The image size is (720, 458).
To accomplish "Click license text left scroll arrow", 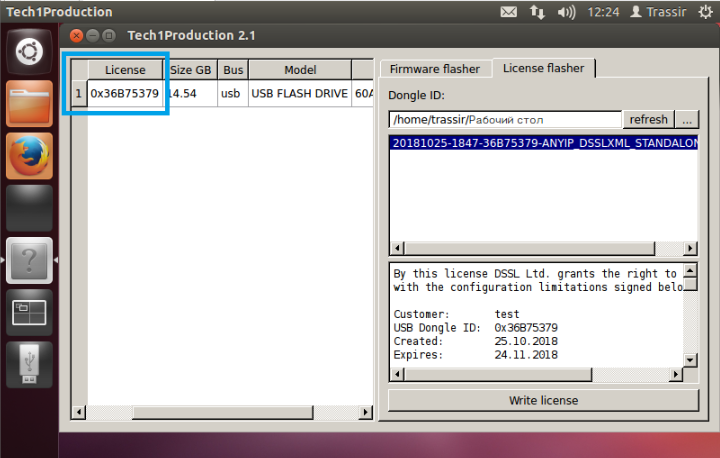I will point(397,374).
